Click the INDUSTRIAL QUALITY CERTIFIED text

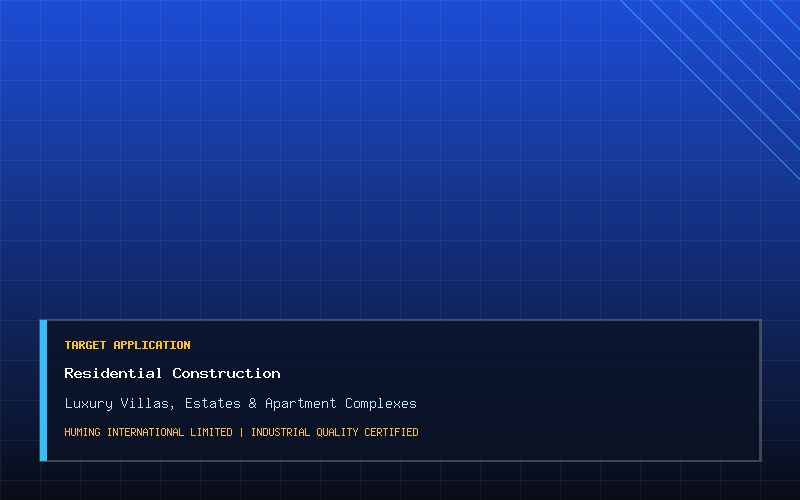coord(335,432)
